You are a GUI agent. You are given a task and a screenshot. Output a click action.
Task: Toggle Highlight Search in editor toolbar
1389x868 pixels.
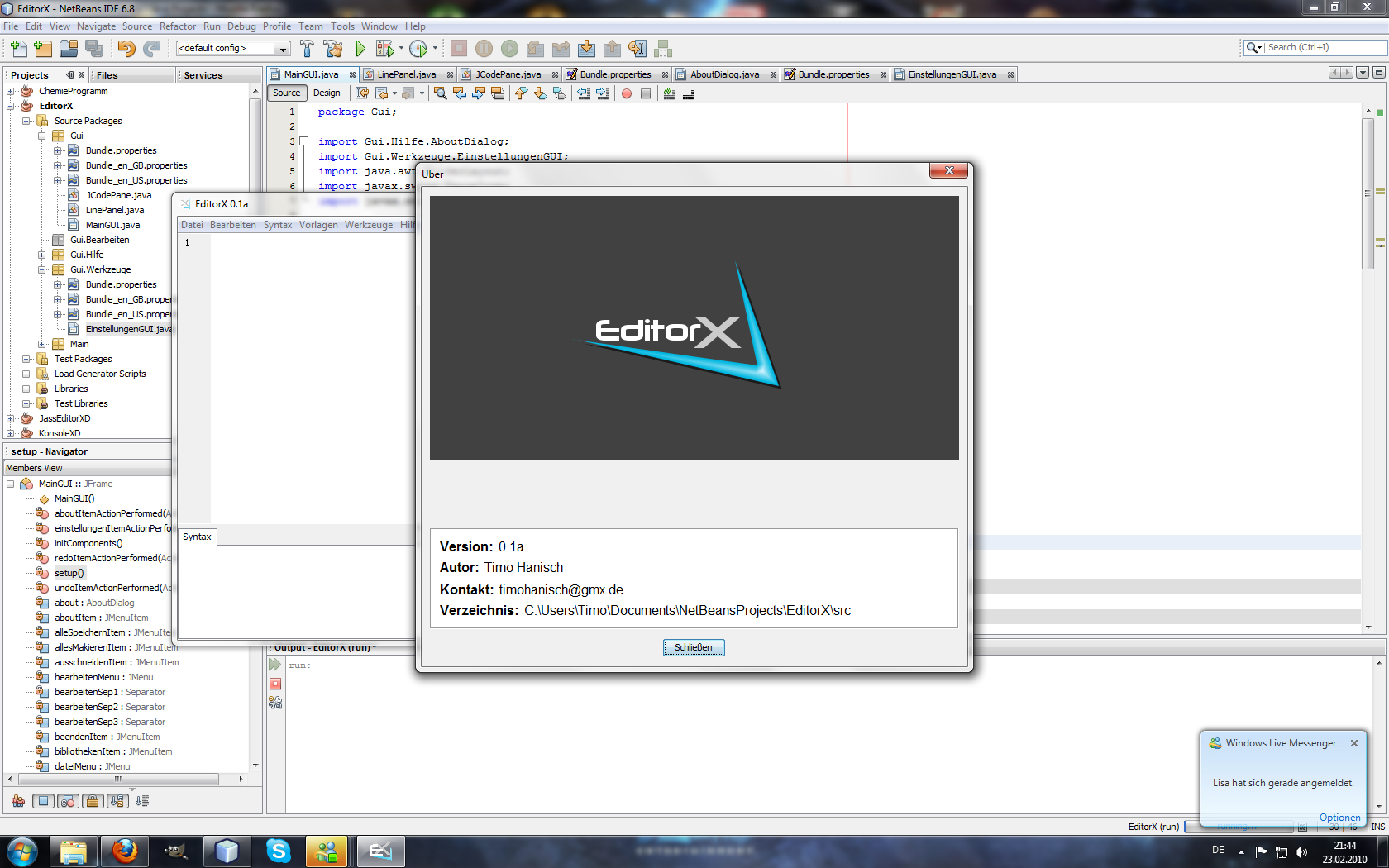click(x=498, y=93)
